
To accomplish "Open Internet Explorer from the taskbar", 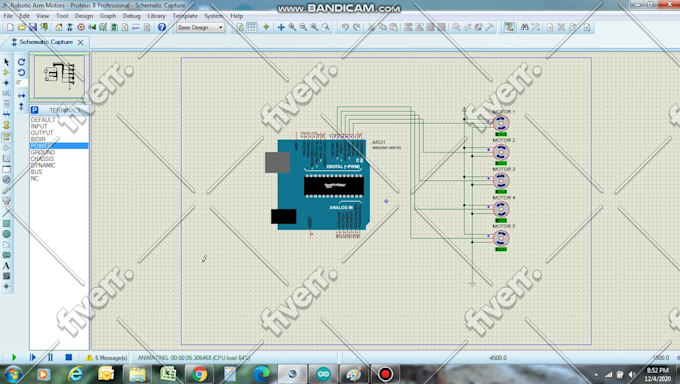I will point(75,374).
